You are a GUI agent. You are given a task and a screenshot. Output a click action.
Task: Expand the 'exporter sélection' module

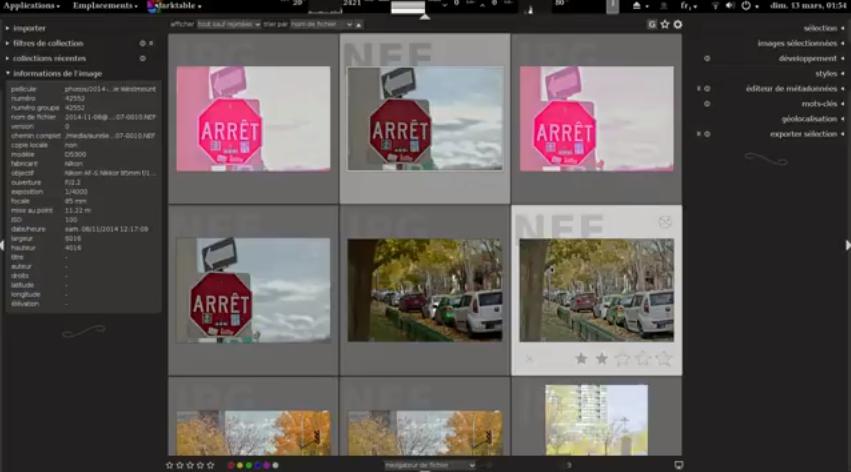803,134
